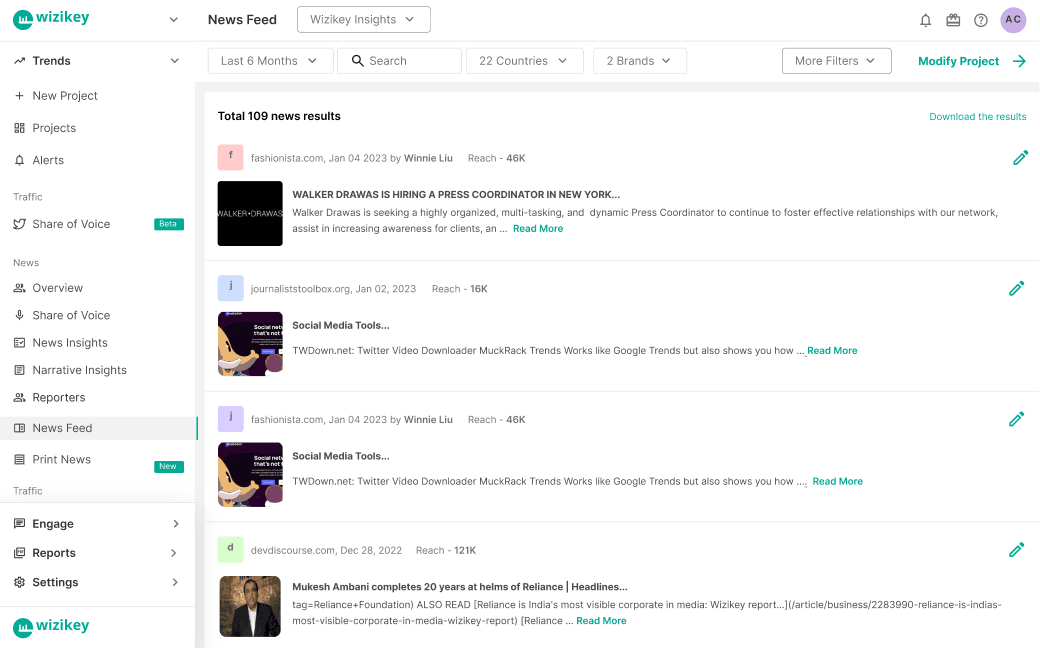Click the help question mark icon
Viewport: 1040px width, 648px height.
coord(981,20)
